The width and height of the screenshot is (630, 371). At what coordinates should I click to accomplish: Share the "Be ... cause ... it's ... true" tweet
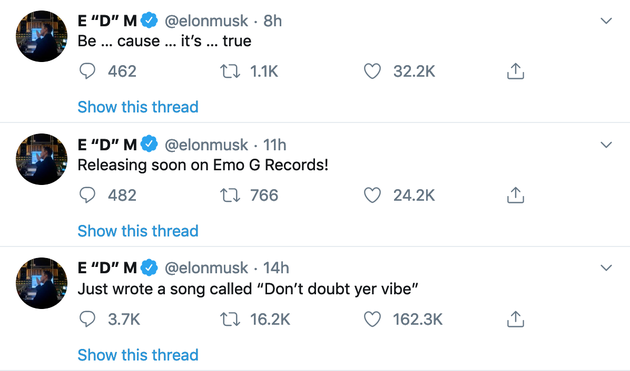(515, 71)
